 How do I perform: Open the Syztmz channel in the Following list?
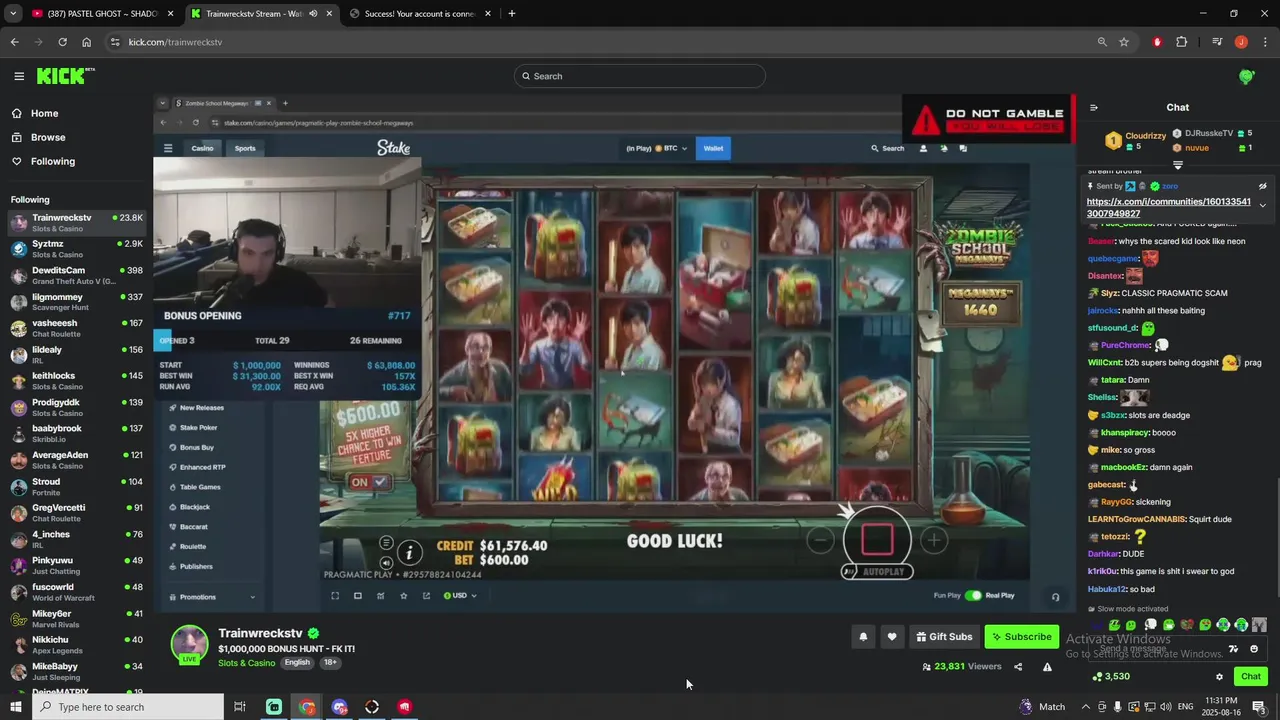click(77, 250)
